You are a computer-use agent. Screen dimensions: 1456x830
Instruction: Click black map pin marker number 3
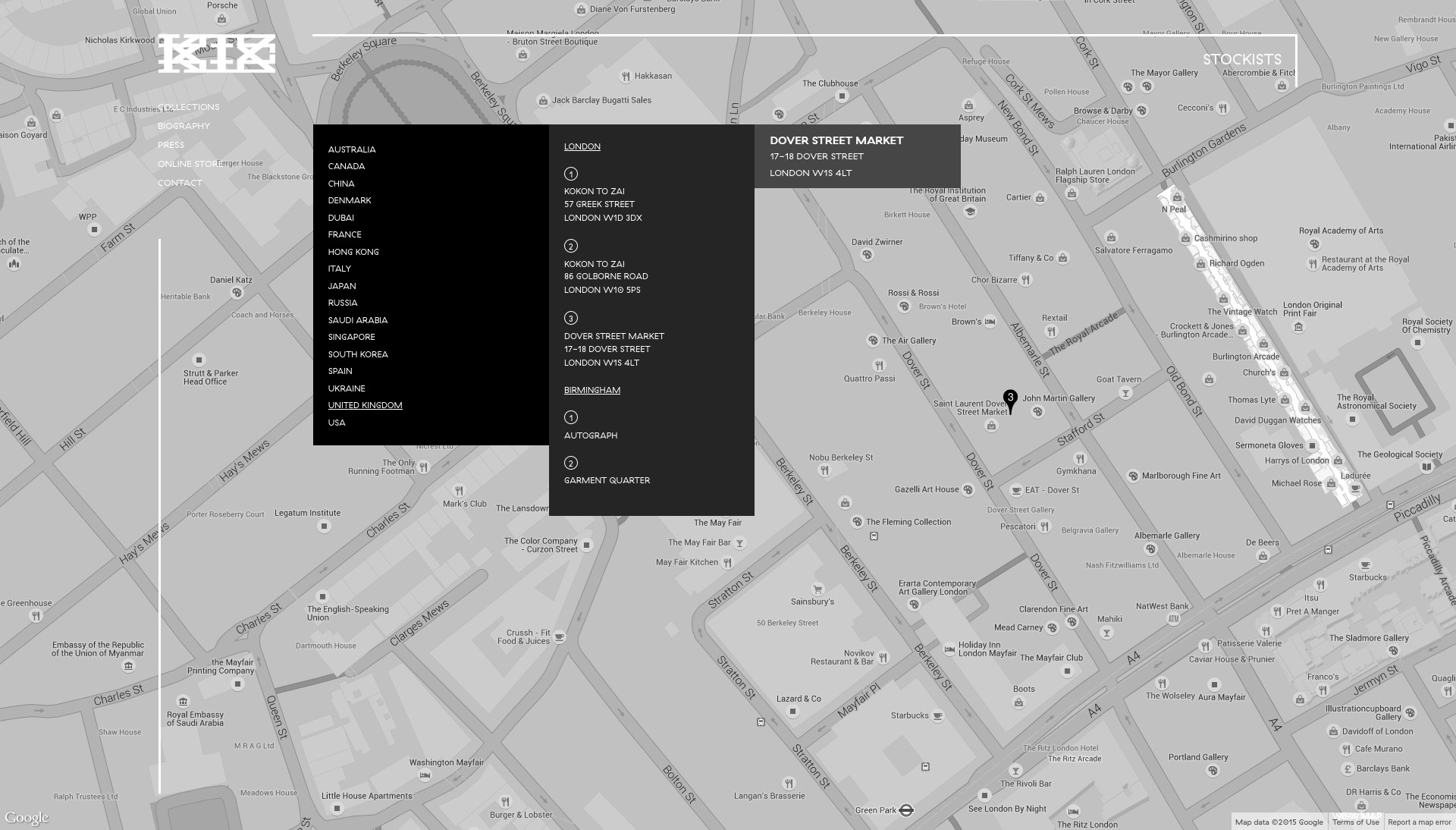pyautogui.click(x=1010, y=399)
